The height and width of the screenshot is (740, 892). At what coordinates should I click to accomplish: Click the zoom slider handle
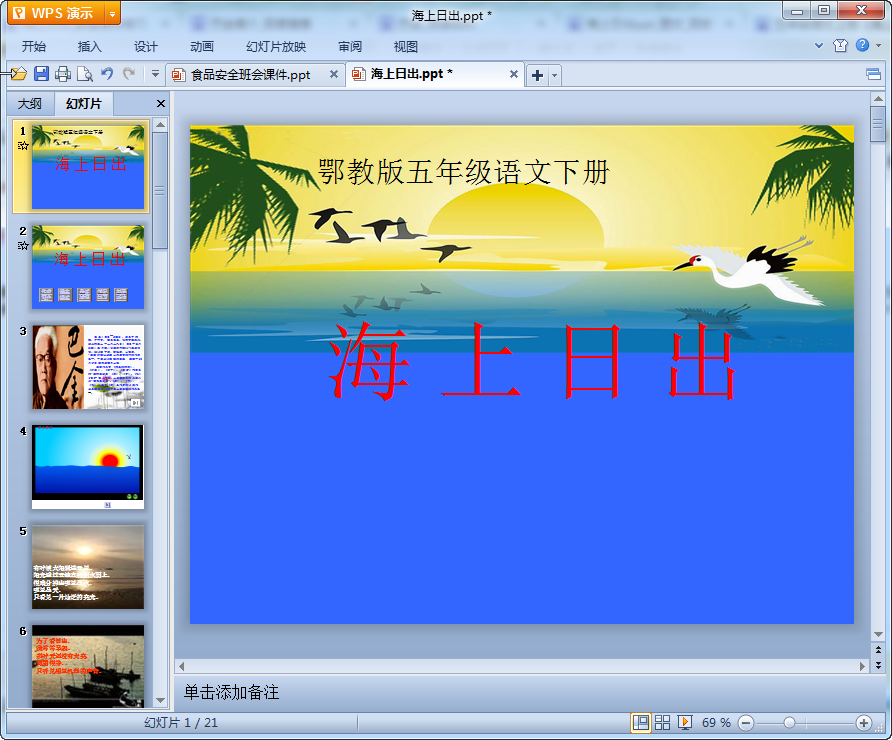coord(789,723)
